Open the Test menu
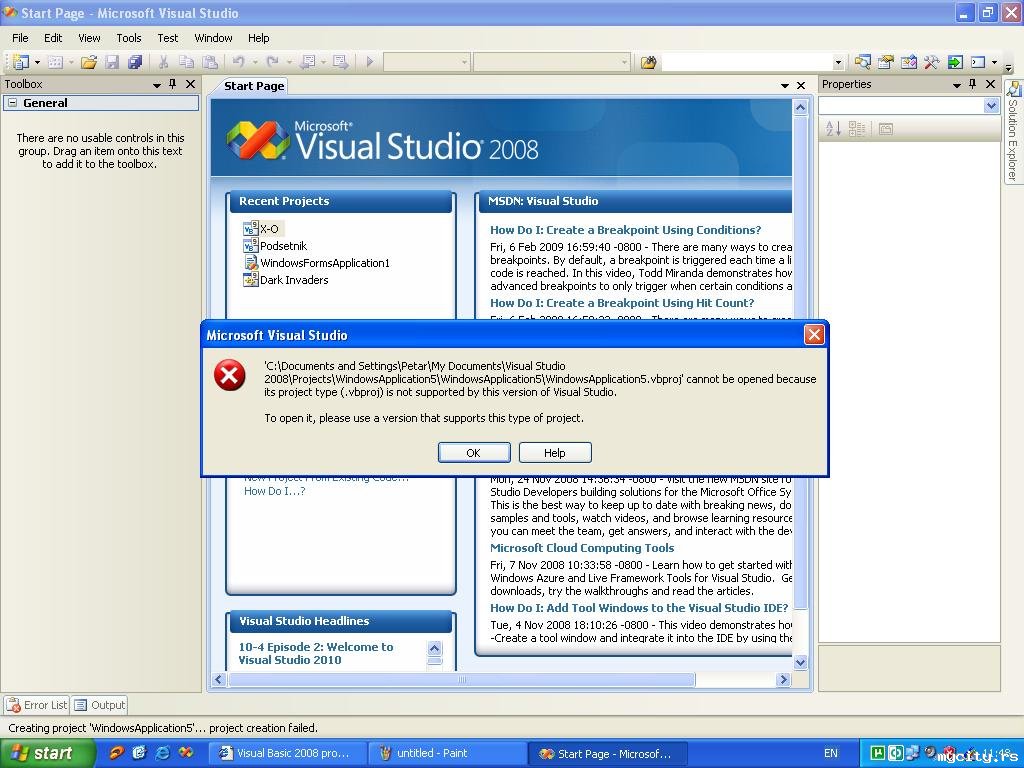Viewport: 1024px width, 768px height. (x=168, y=38)
